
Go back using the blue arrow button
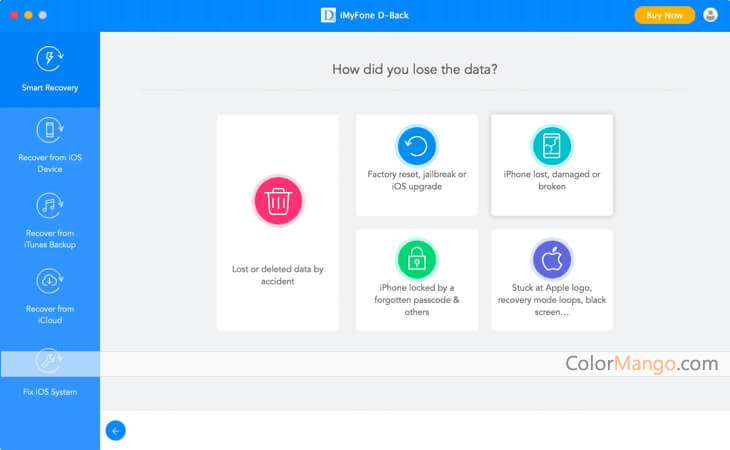115,430
